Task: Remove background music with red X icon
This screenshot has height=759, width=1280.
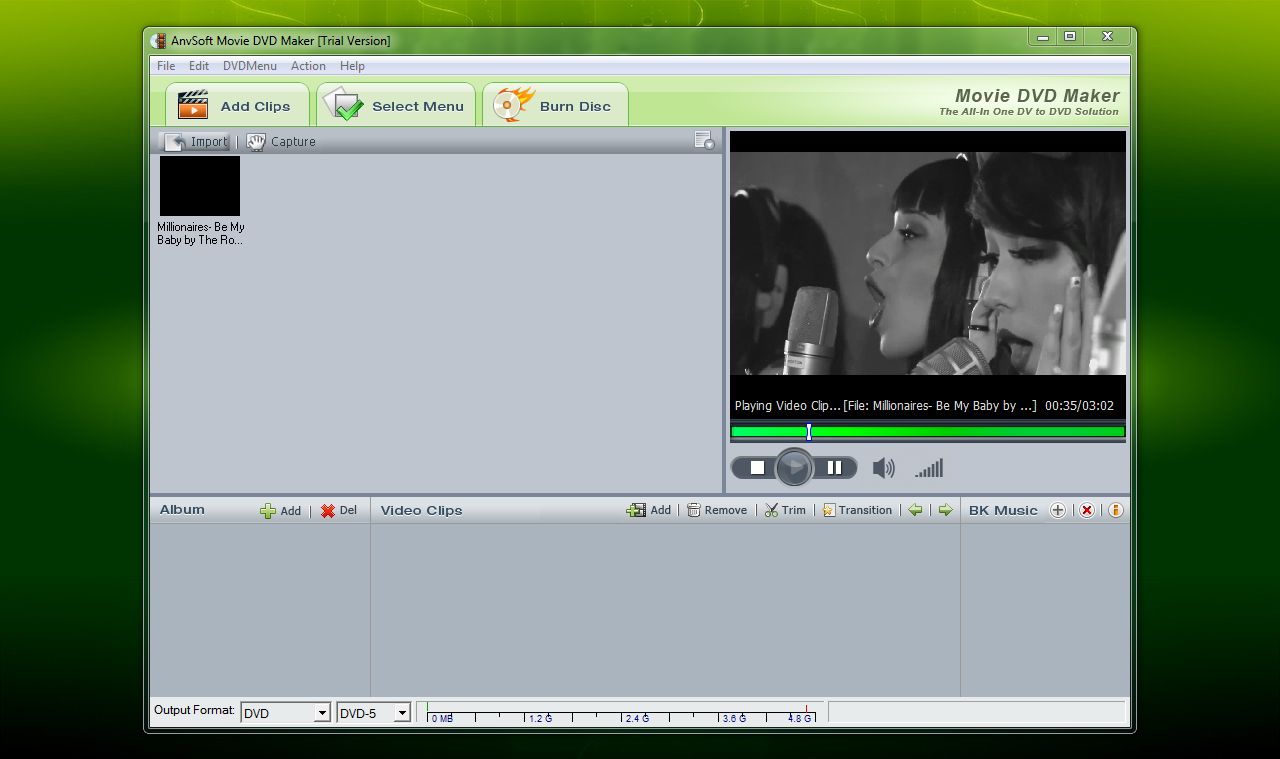Action: (x=1086, y=510)
